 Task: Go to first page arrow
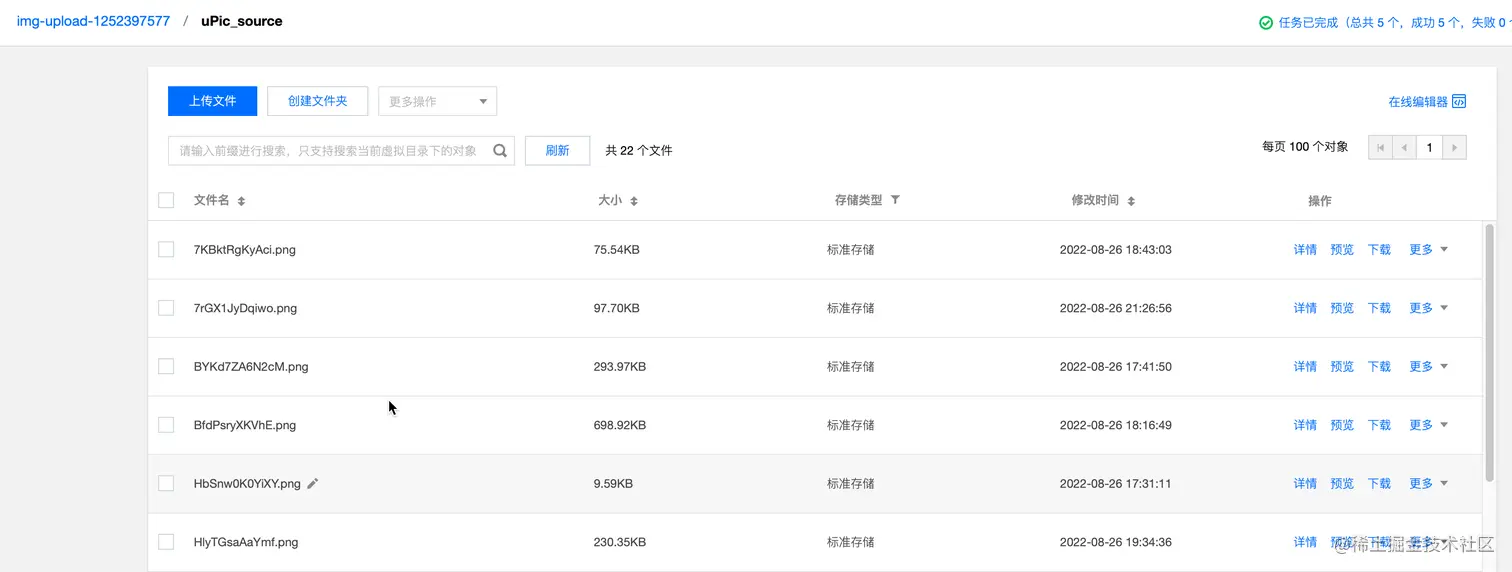[x=1381, y=147]
